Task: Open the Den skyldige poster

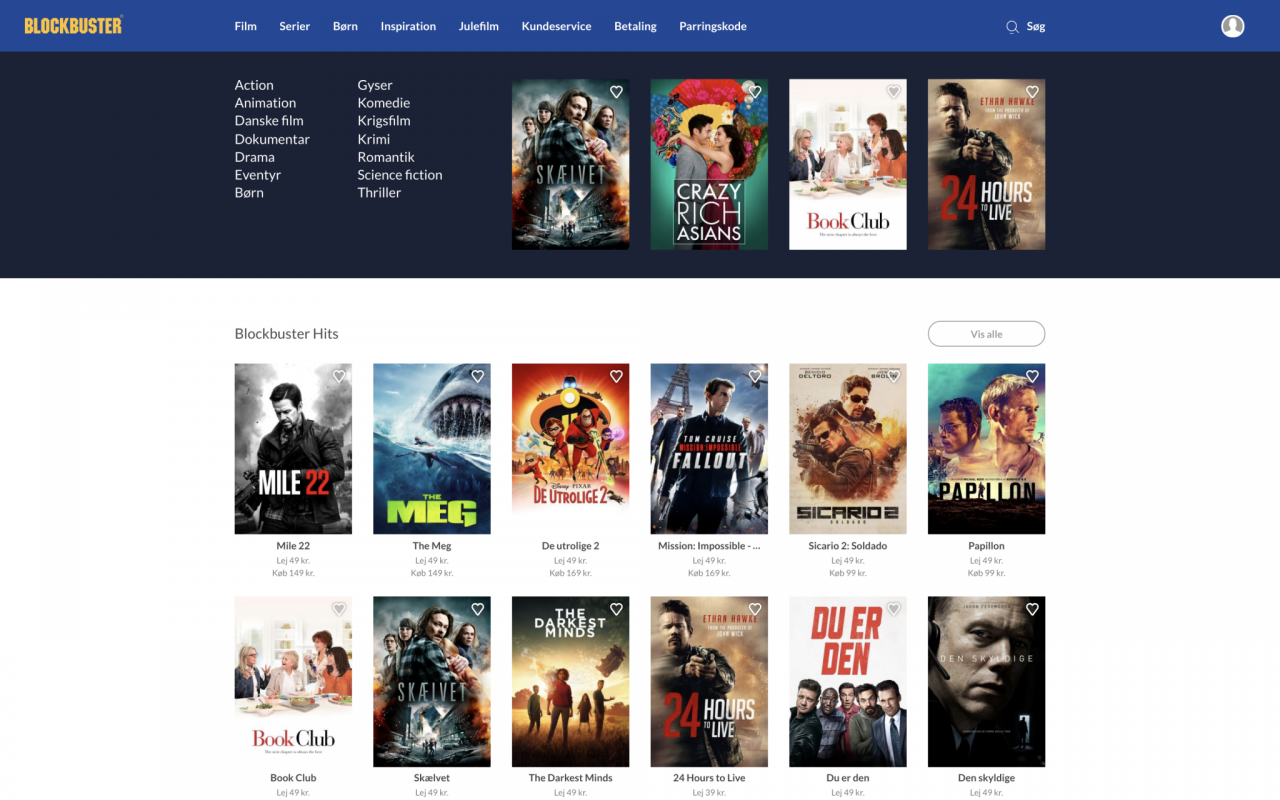Action: 987,682
